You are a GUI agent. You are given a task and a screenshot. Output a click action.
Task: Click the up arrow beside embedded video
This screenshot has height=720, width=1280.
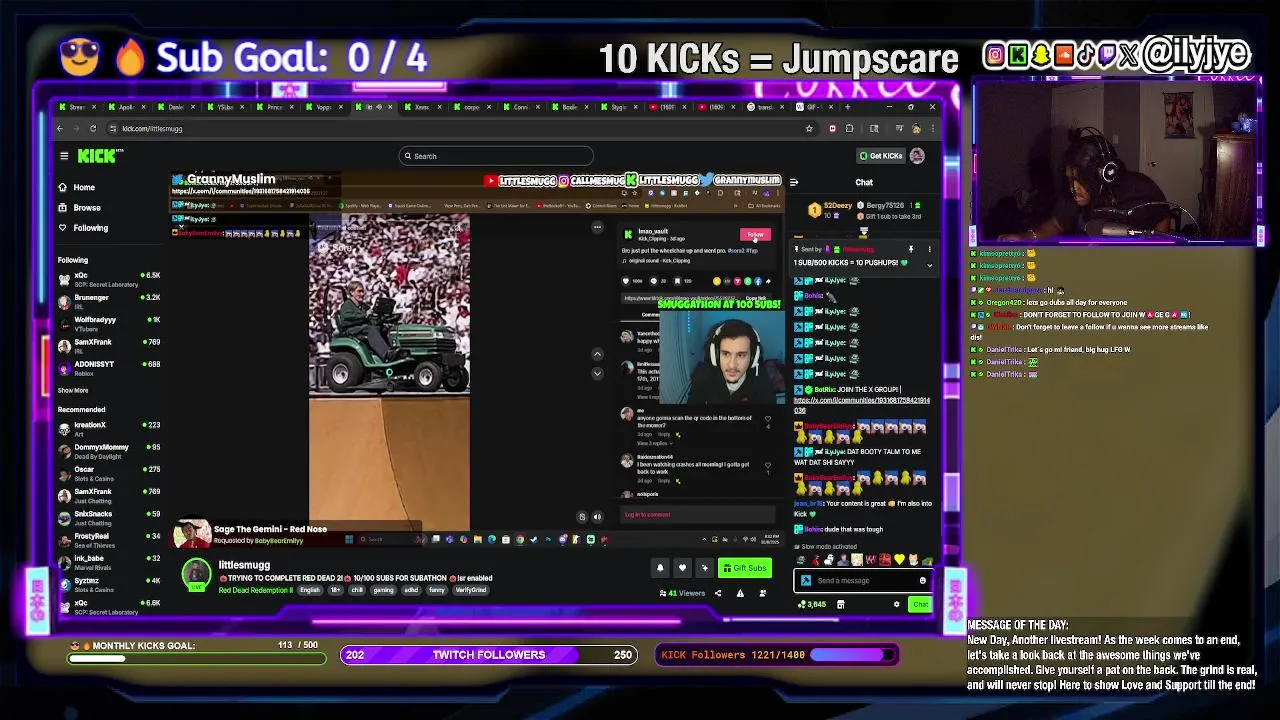pyautogui.click(x=597, y=353)
